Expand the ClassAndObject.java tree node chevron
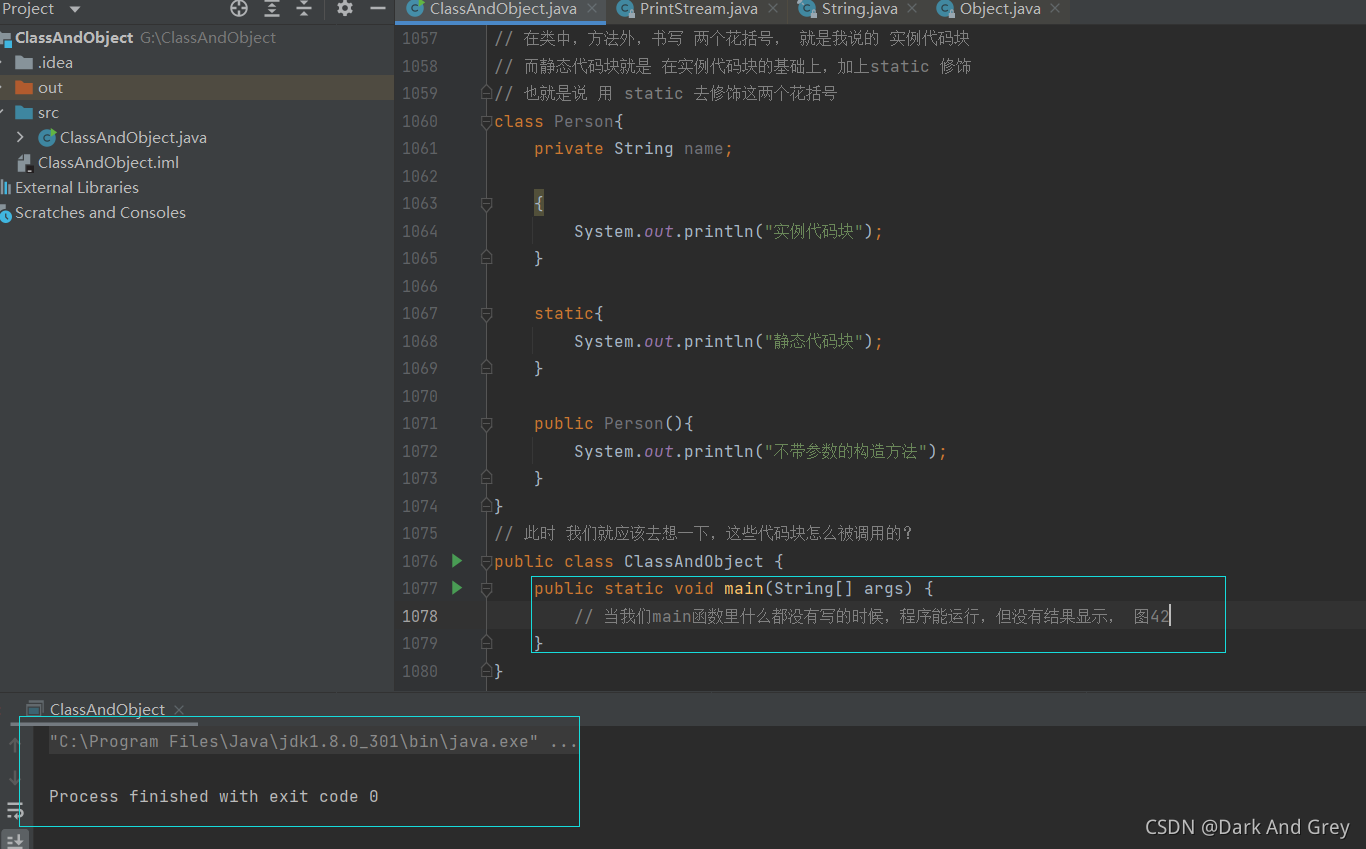Viewport: 1366px width, 849px height. tap(20, 137)
